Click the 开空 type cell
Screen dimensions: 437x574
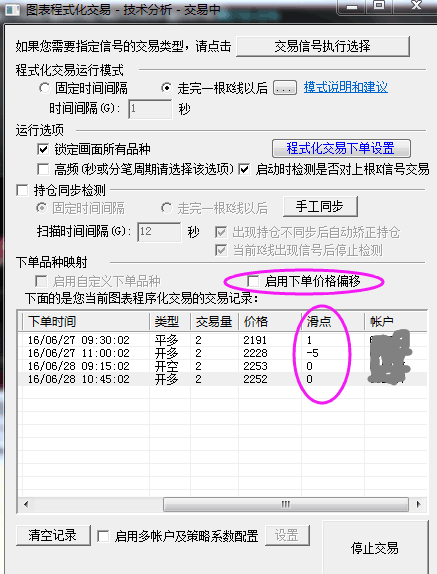point(167,366)
